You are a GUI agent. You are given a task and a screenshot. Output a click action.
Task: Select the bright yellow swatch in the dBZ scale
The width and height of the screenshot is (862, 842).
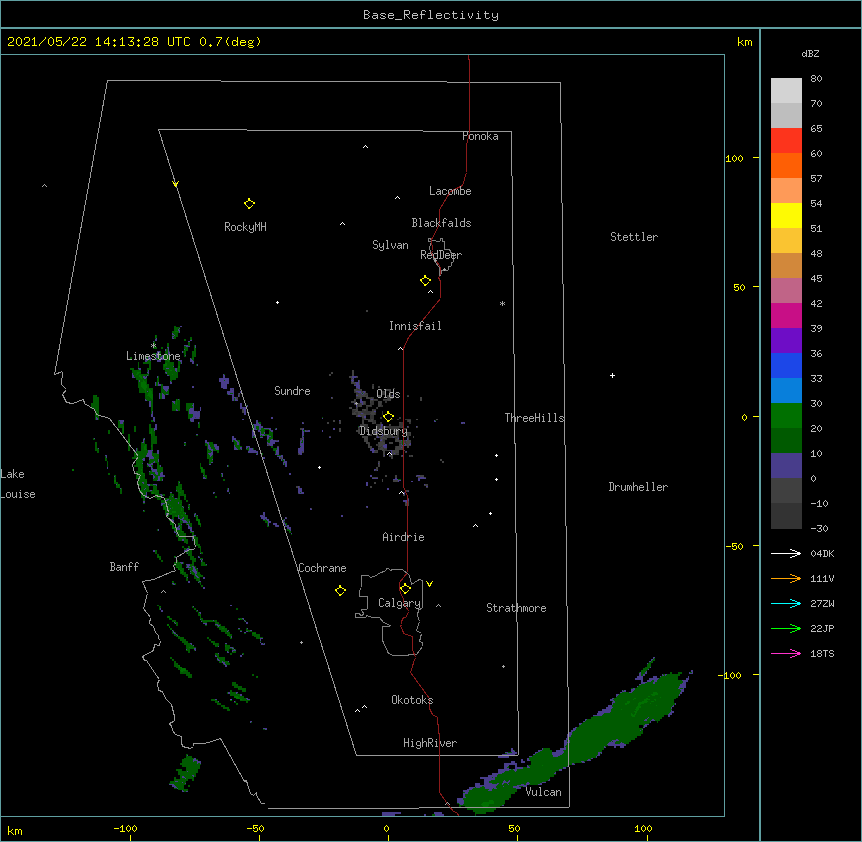786,215
